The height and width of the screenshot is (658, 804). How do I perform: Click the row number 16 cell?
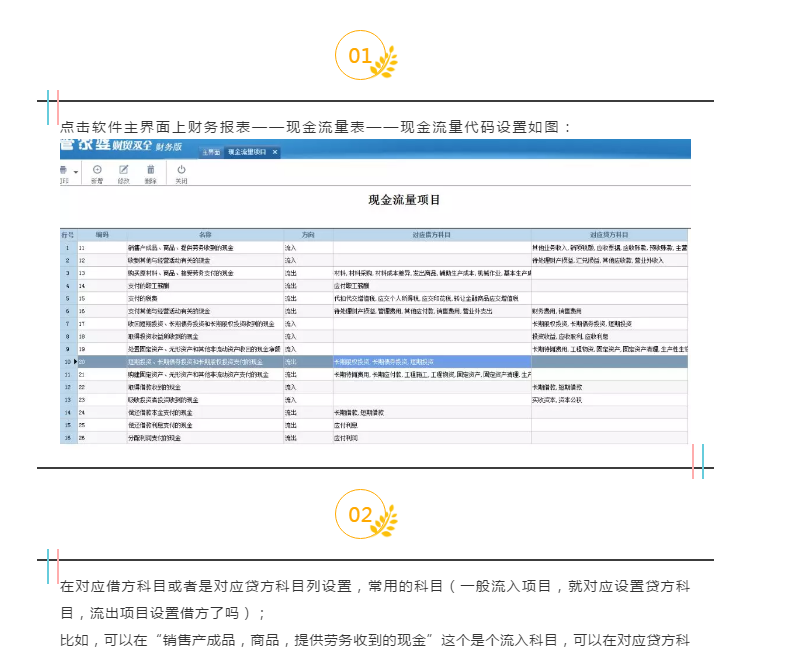click(x=68, y=438)
